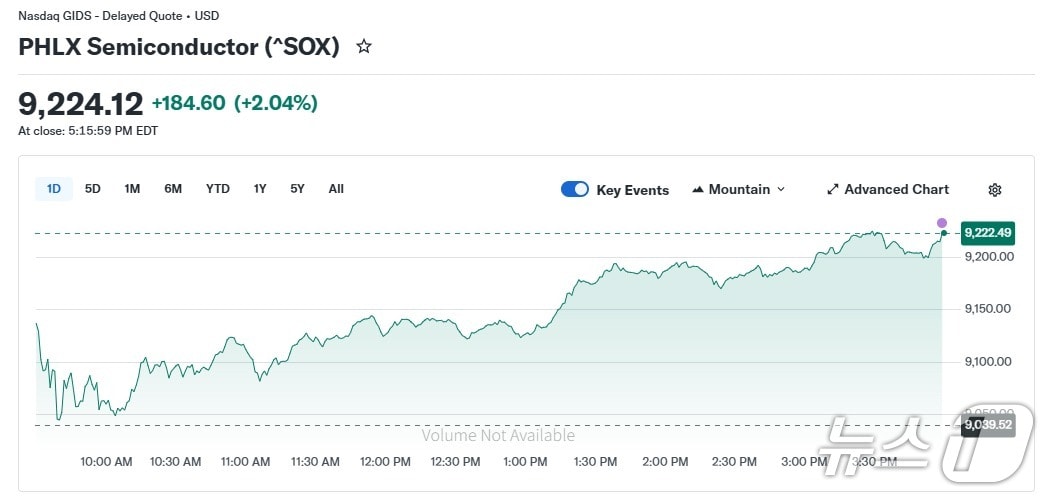Click the purple key event dot
The width and height of the screenshot is (1050, 499).
[x=942, y=222]
